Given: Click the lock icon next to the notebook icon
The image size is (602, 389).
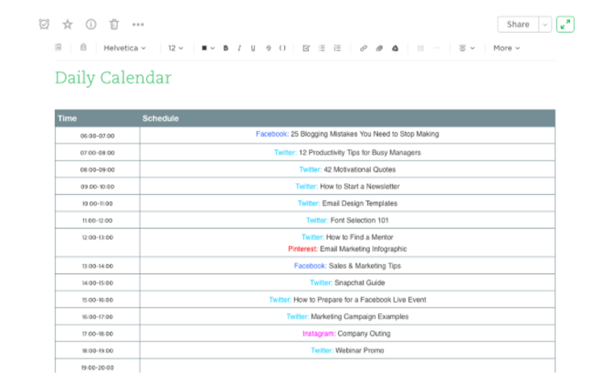Looking at the screenshot, I should 83,47.
